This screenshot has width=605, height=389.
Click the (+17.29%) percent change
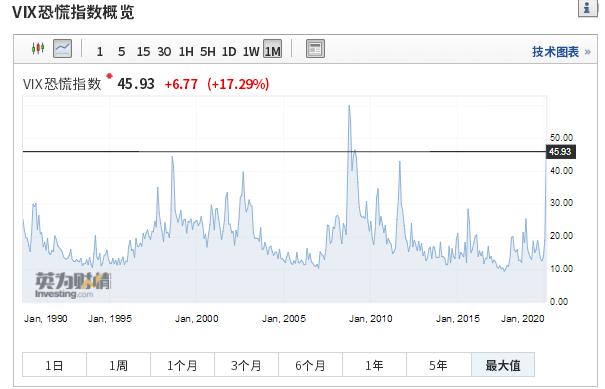(238, 84)
